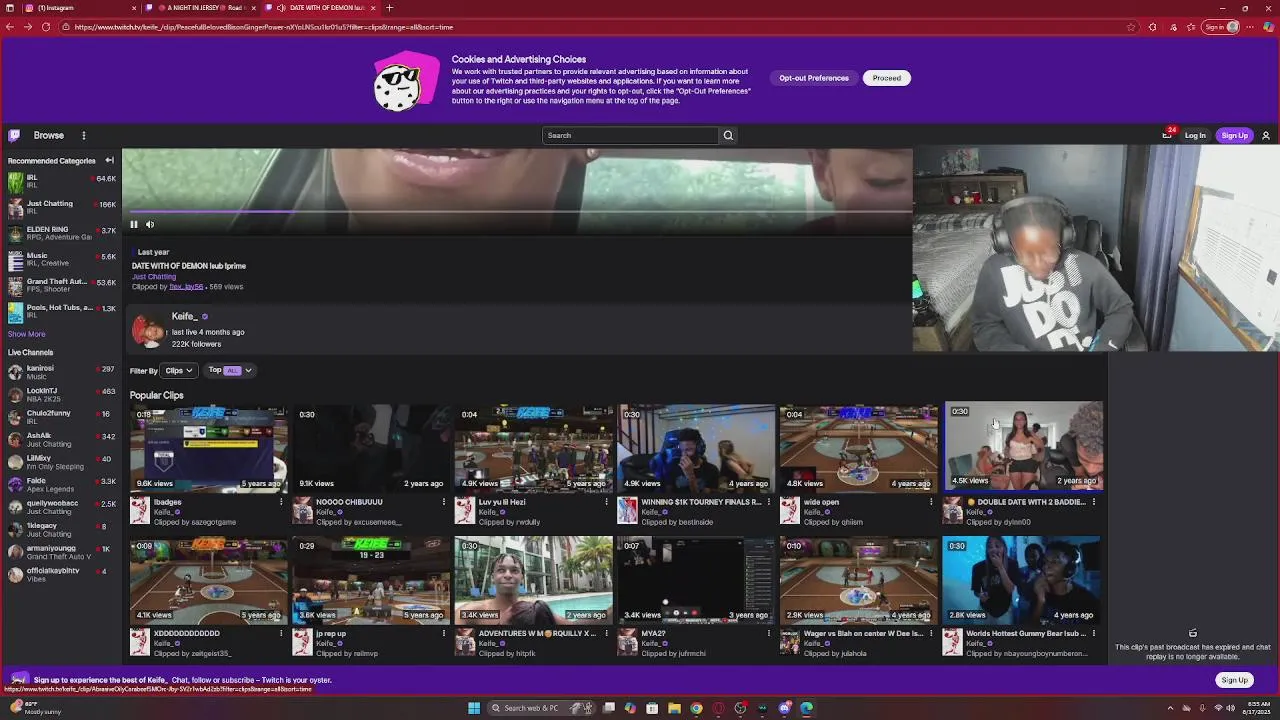
Task: Open the notifications icon showing 24
Action: pos(1167,134)
